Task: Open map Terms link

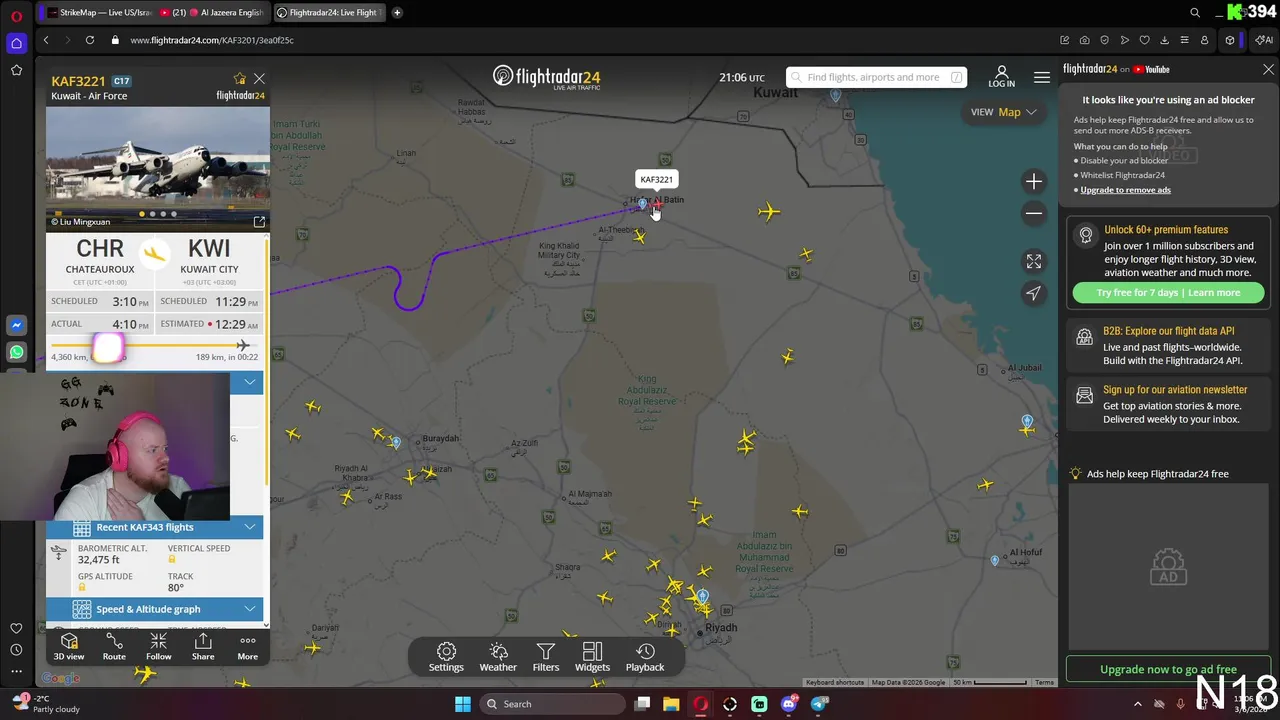Action: [1044, 682]
